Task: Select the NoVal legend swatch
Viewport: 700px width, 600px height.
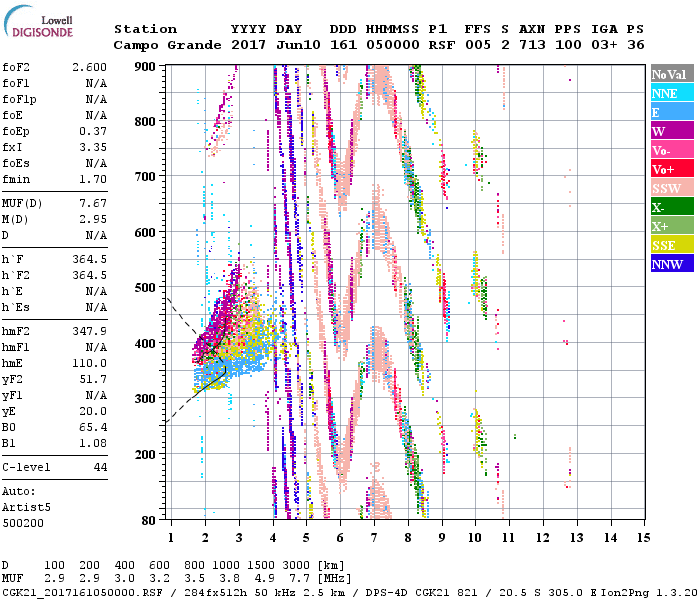Action: click(671, 74)
